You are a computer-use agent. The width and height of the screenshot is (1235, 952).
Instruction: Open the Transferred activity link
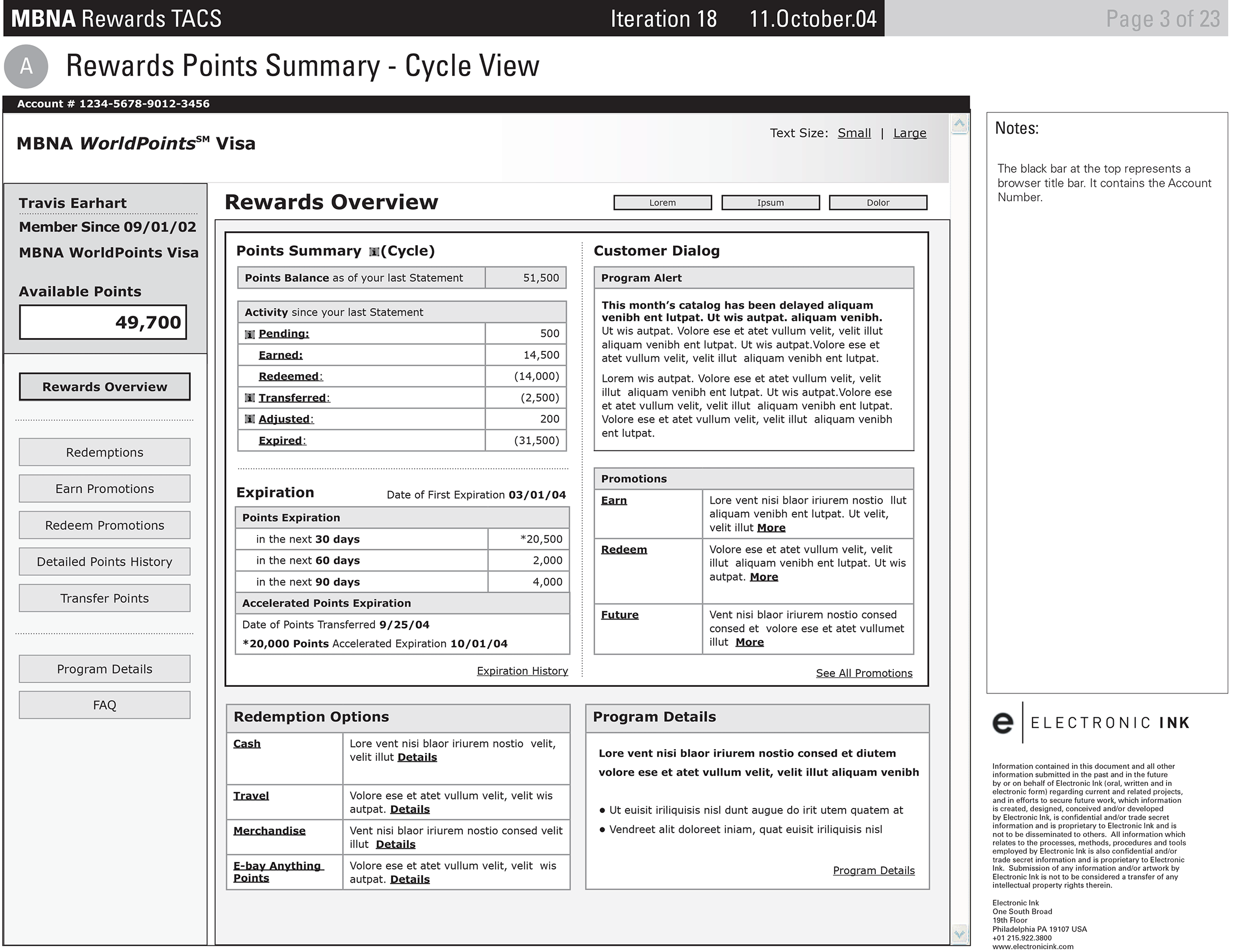click(294, 398)
